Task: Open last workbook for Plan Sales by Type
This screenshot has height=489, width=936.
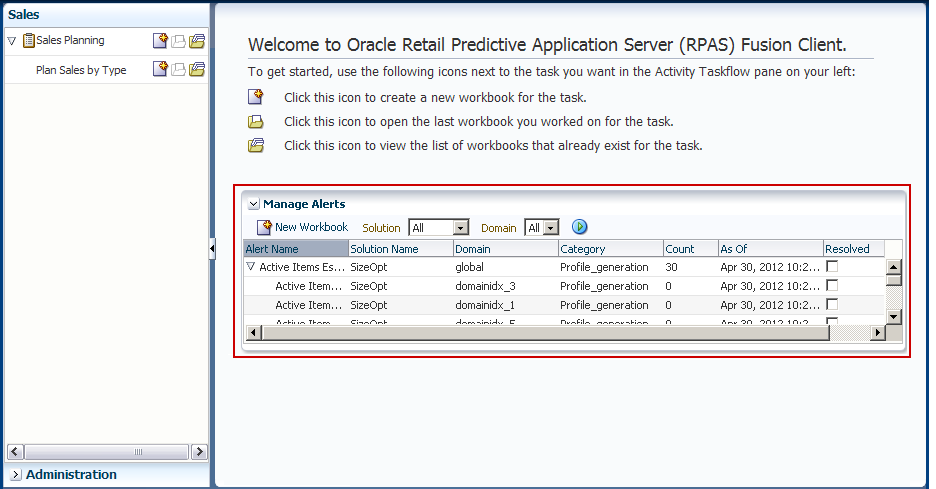Action: point(178,70)
